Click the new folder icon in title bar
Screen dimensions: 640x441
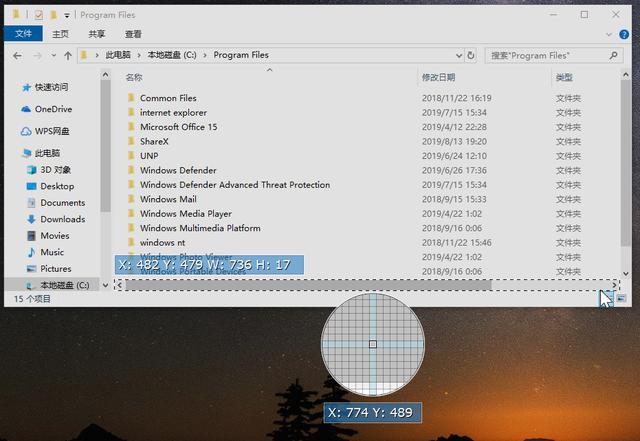click(53, 15)
